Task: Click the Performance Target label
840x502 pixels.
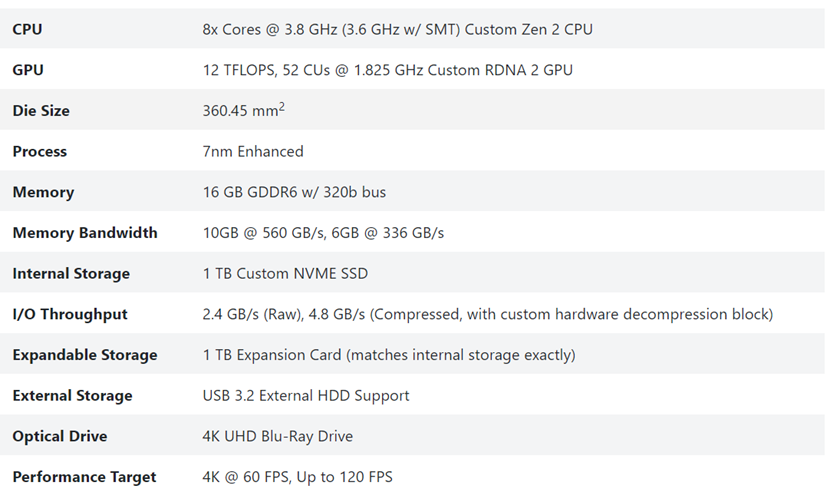Action: pyautogui.click(x=84, y=477)
